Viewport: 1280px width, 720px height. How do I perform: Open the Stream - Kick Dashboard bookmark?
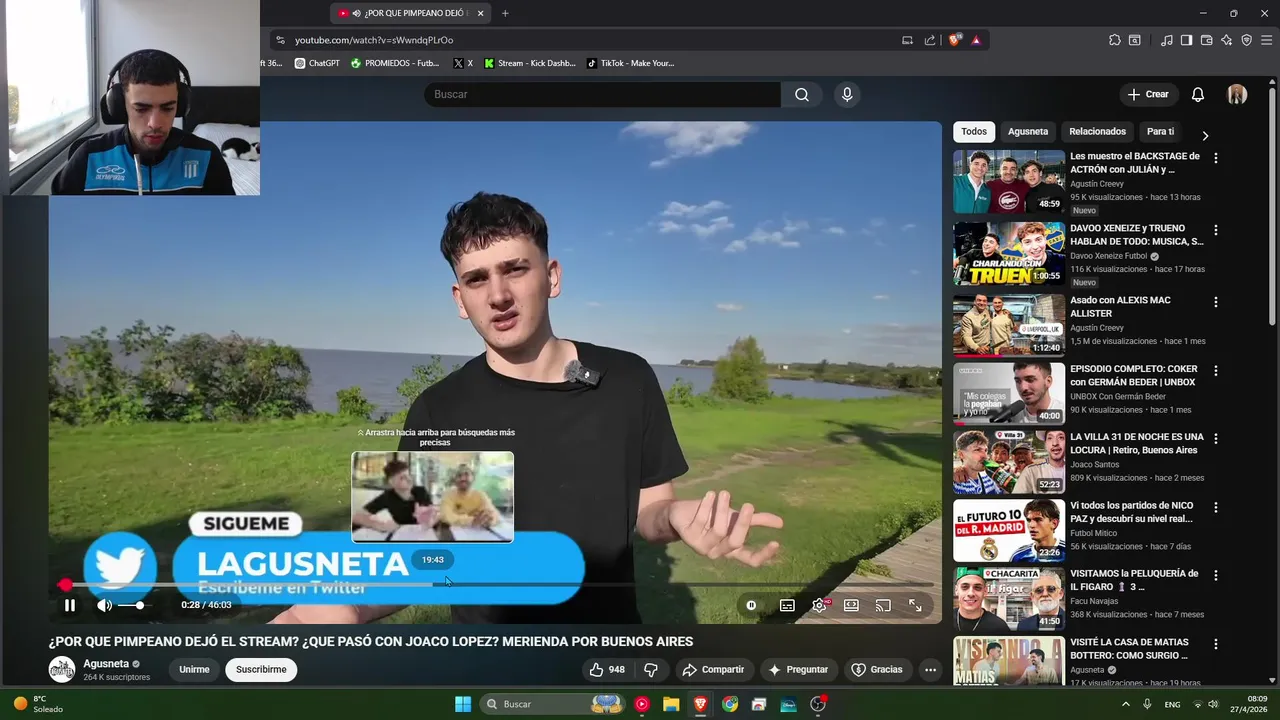coord(530,63)
